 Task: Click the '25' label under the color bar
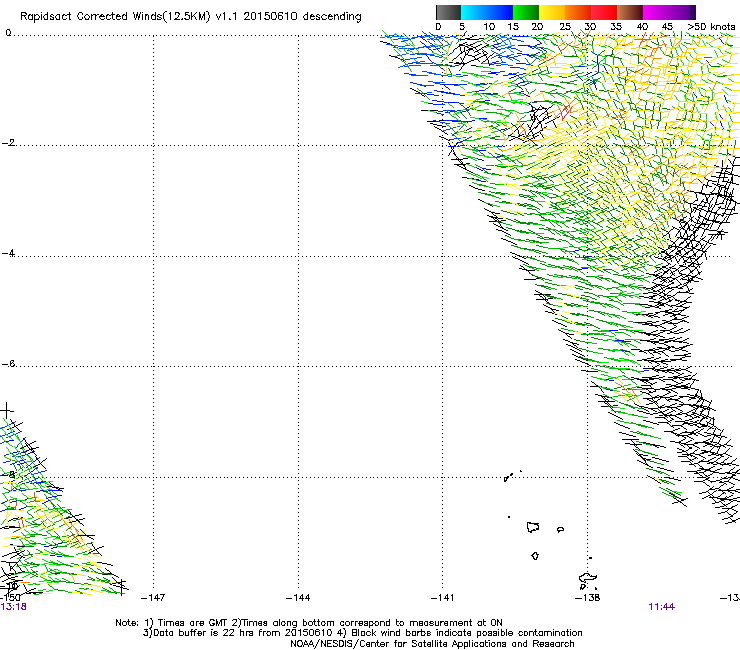point(565,27)
